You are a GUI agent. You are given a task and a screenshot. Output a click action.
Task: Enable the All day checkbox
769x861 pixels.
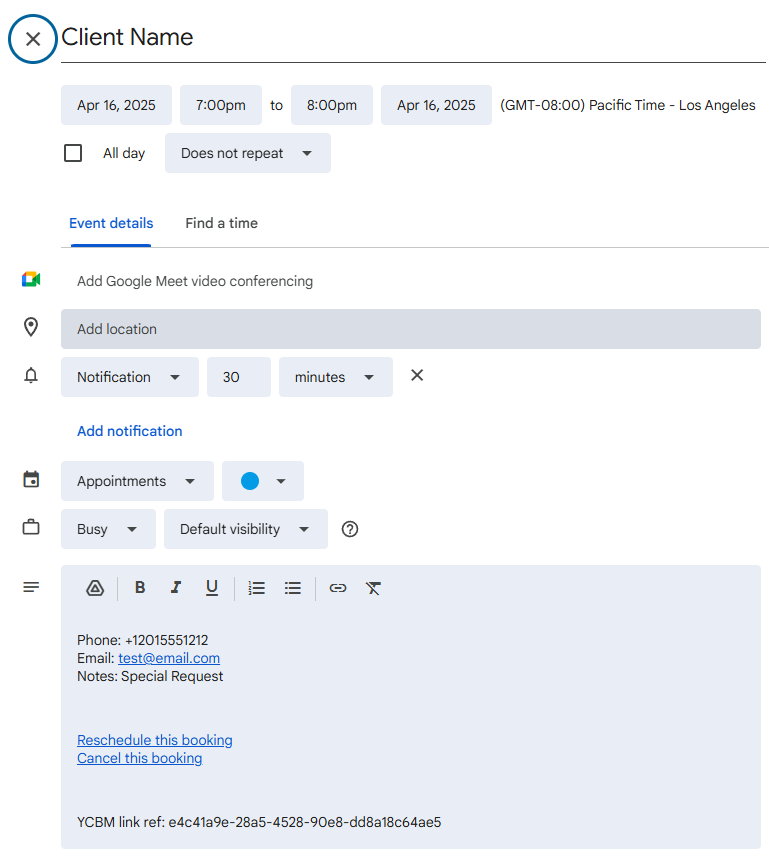(73, 153)
